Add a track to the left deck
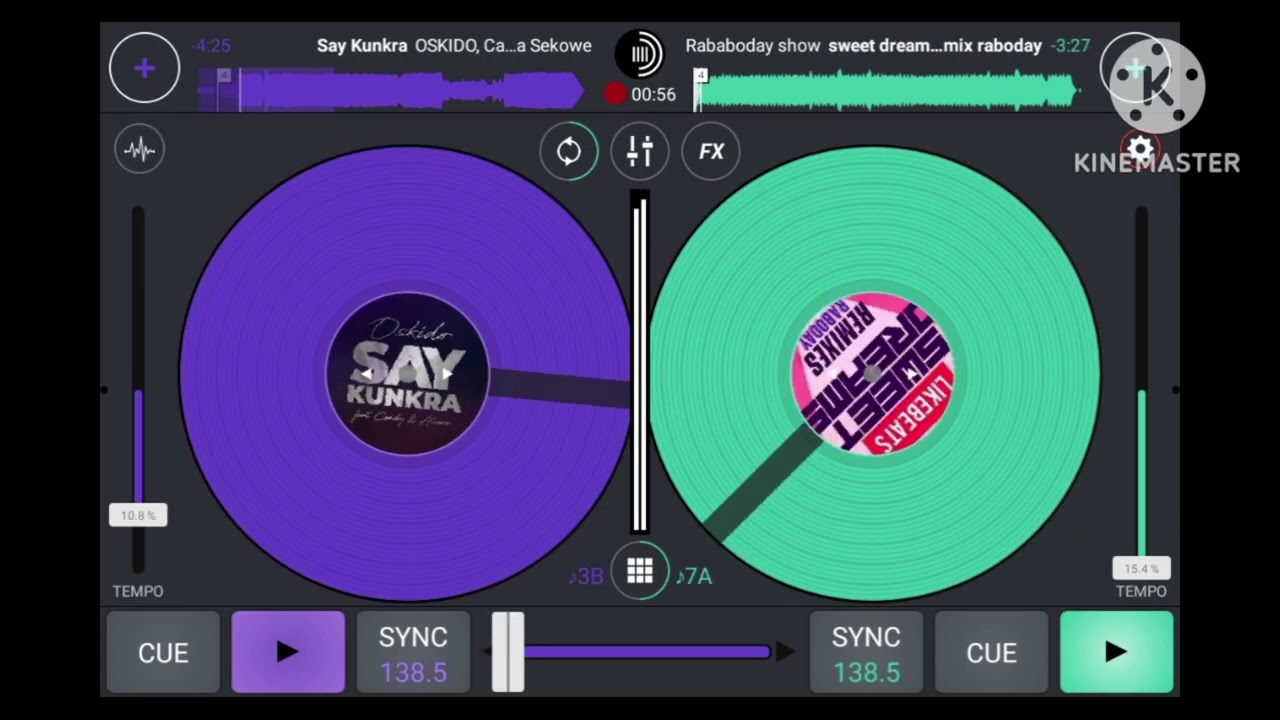 (145, 68)
